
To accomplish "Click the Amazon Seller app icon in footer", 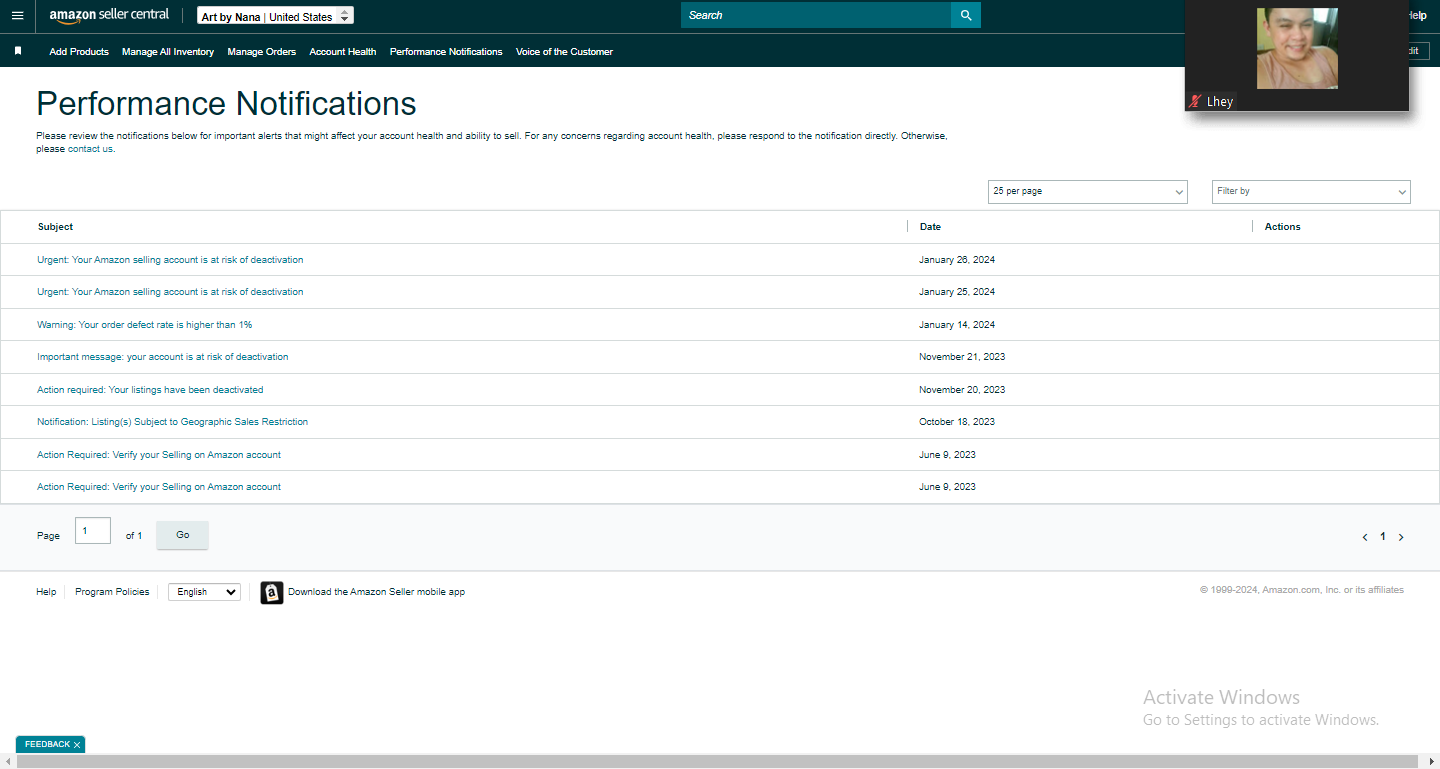I will (272, 593).
